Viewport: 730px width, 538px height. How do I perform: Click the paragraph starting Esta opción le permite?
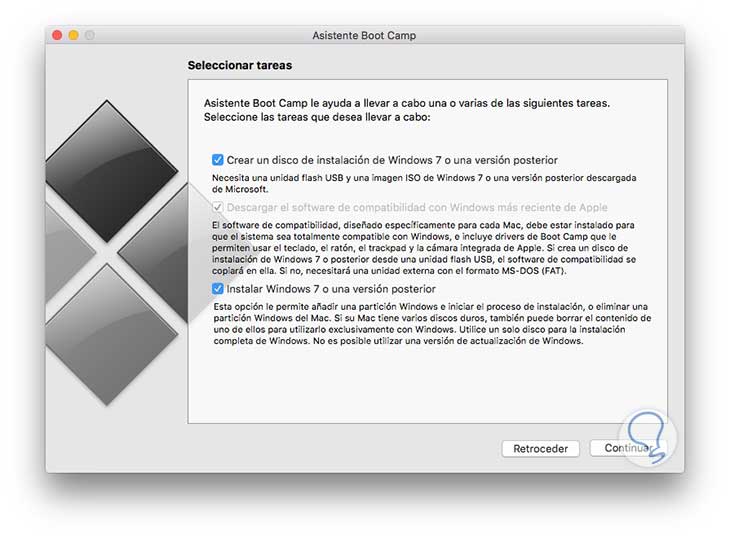pyautogui.click(x=432, y=323)
